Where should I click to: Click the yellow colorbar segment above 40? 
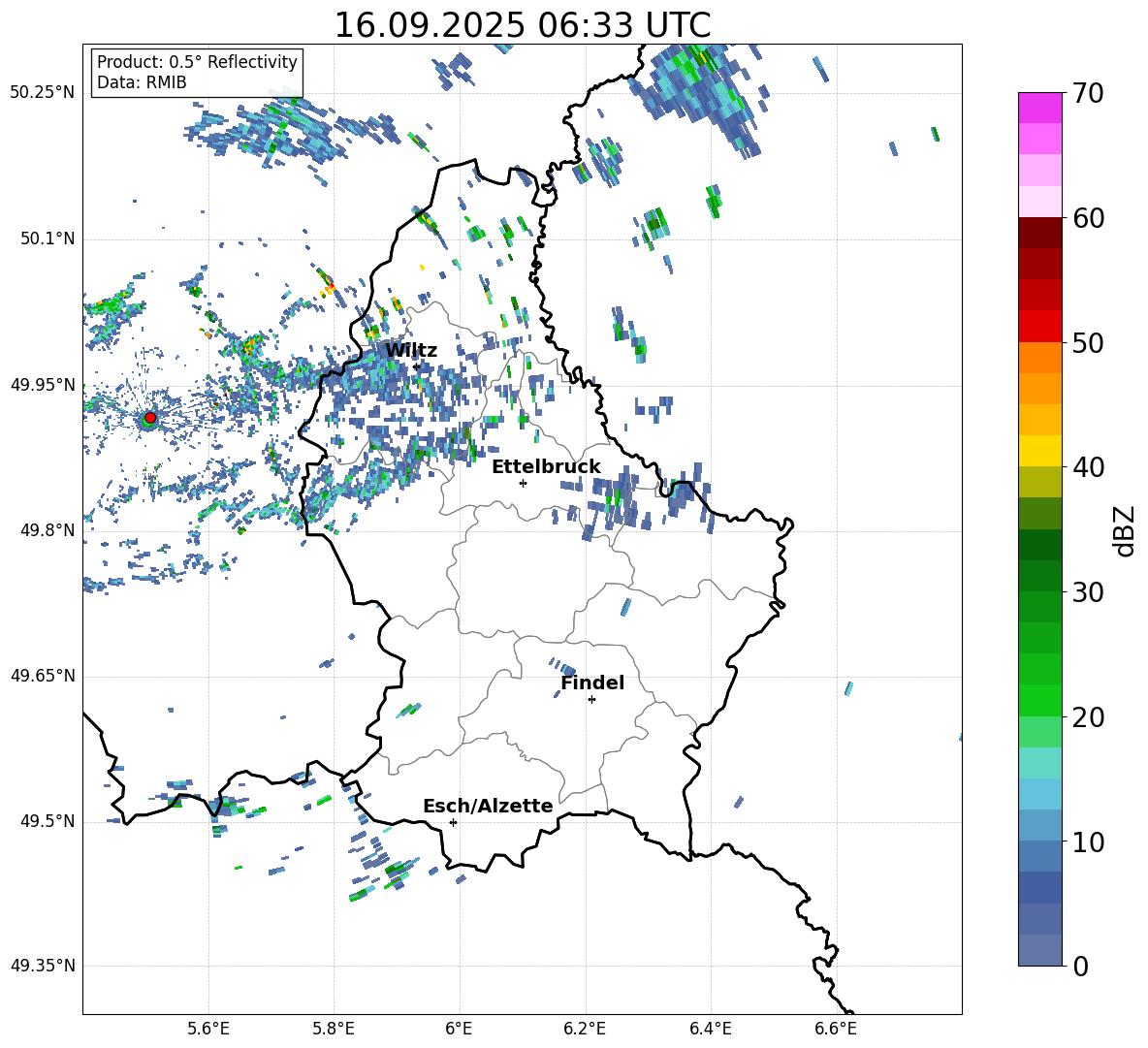(1039, 451)
